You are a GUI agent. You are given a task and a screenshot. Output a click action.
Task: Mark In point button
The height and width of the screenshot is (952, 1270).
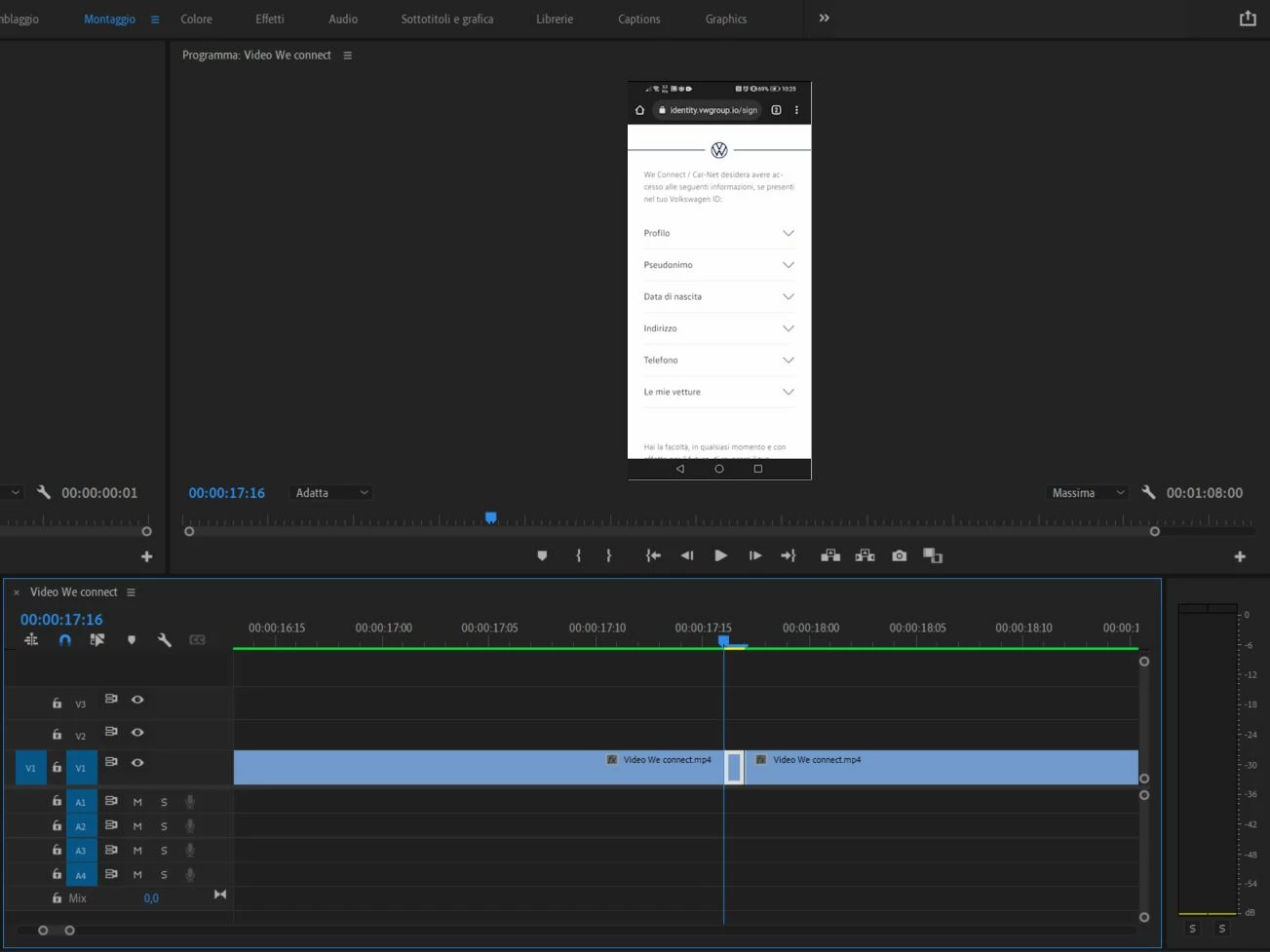click(x=578, y=555)
